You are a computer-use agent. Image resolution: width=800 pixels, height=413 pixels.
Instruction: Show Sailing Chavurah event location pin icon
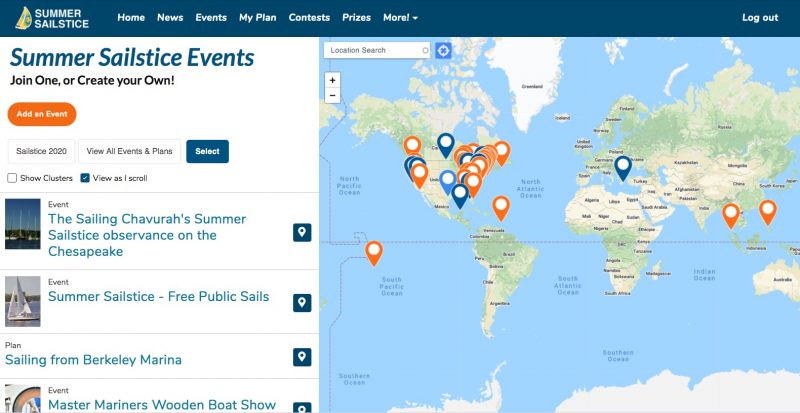[302, 232]
